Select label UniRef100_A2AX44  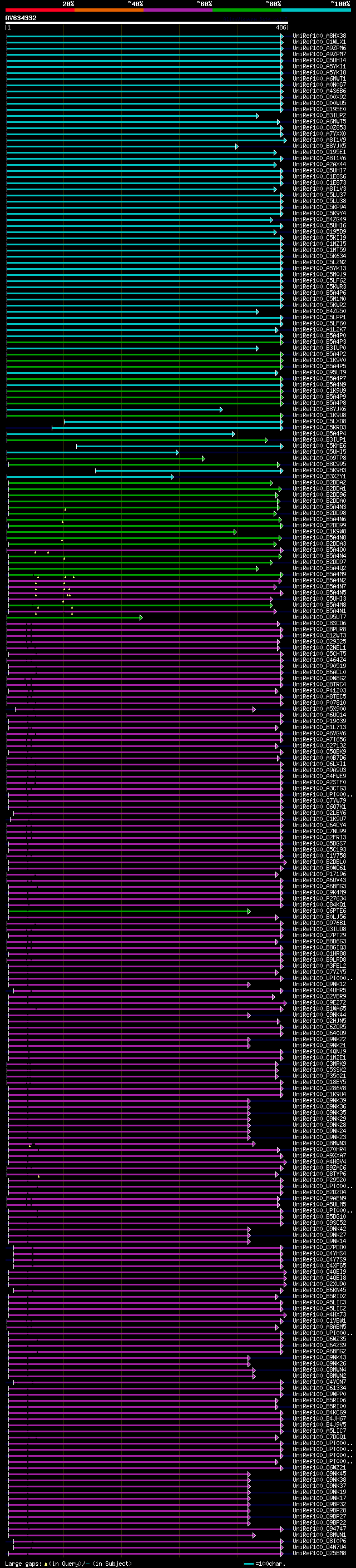[319, 164]
